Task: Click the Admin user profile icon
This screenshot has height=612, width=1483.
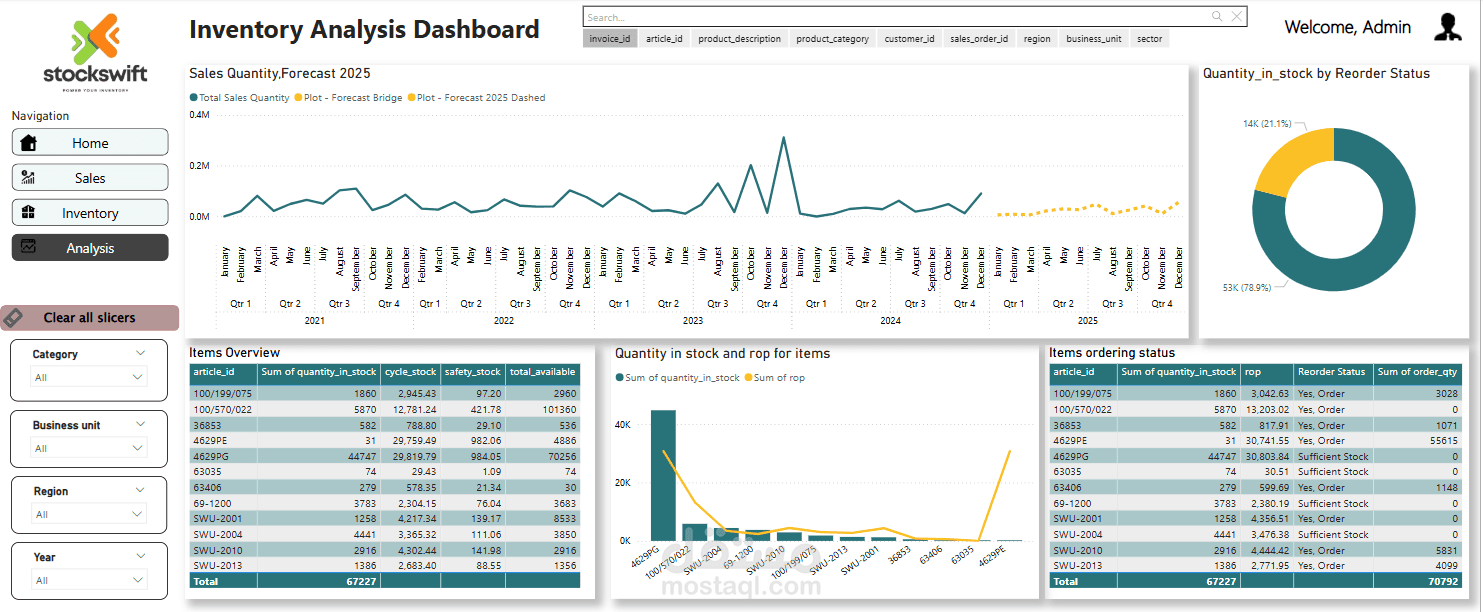Action: coord(1448,27)
